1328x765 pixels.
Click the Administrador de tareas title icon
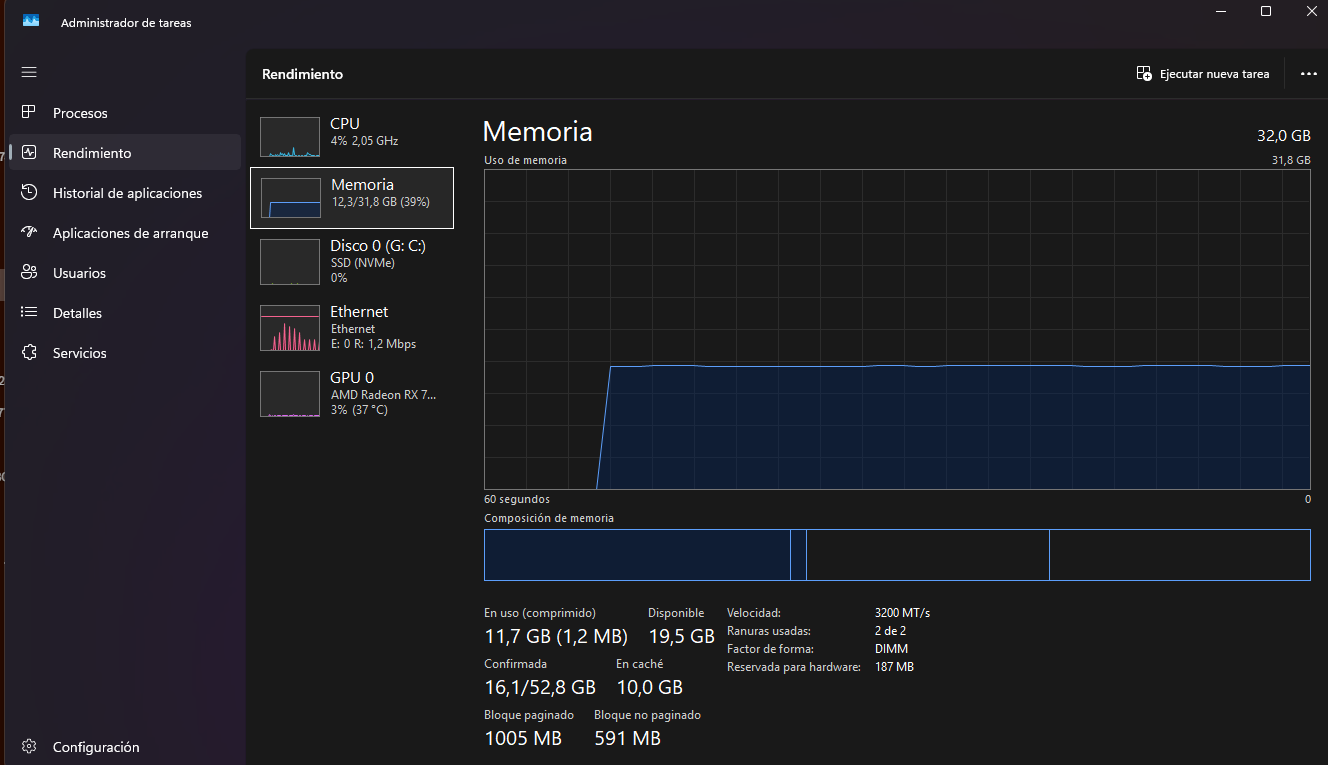coord(31,21)
